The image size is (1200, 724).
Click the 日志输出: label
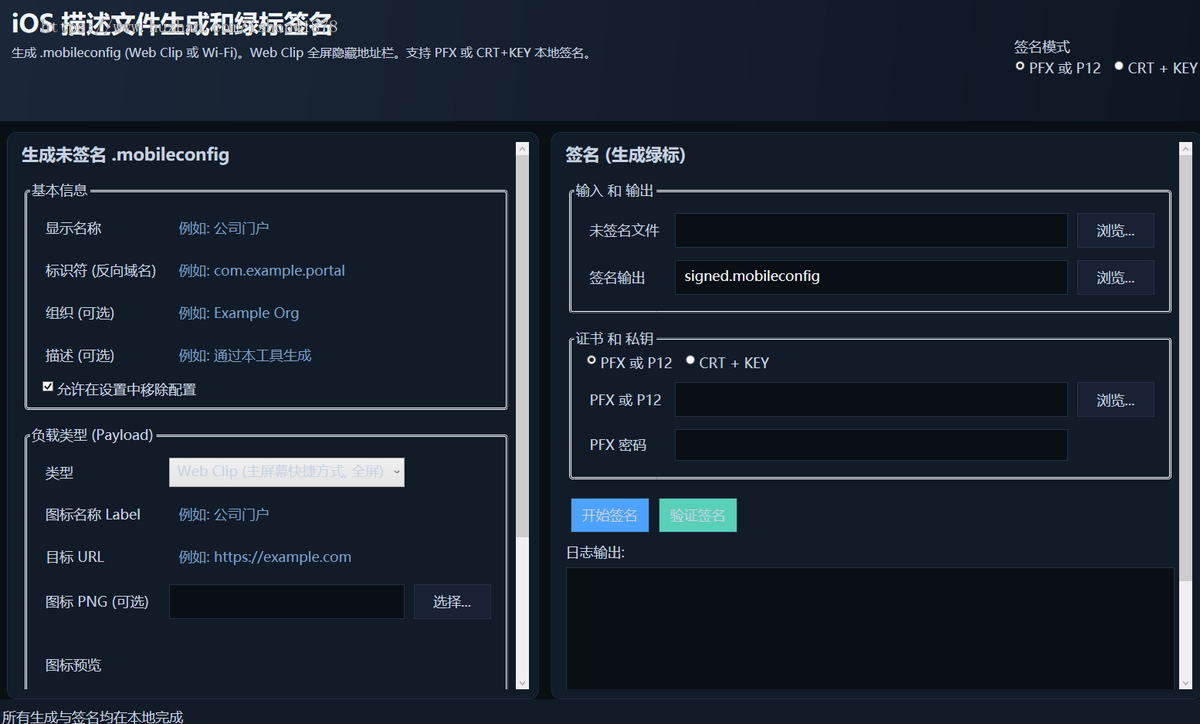[x=595, y=552]
